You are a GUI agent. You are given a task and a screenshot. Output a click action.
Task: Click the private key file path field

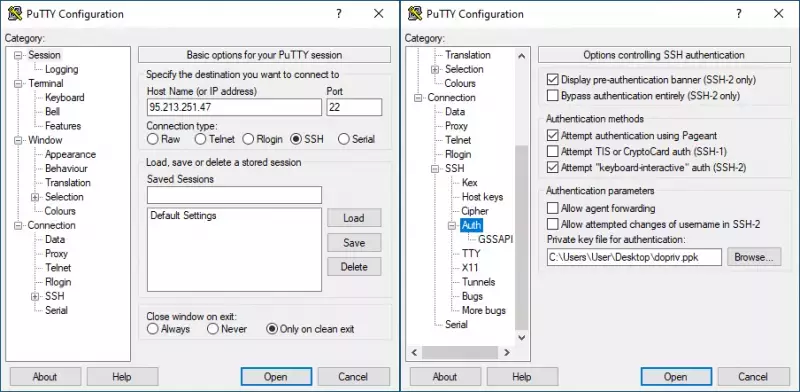[x=634, y=257]
